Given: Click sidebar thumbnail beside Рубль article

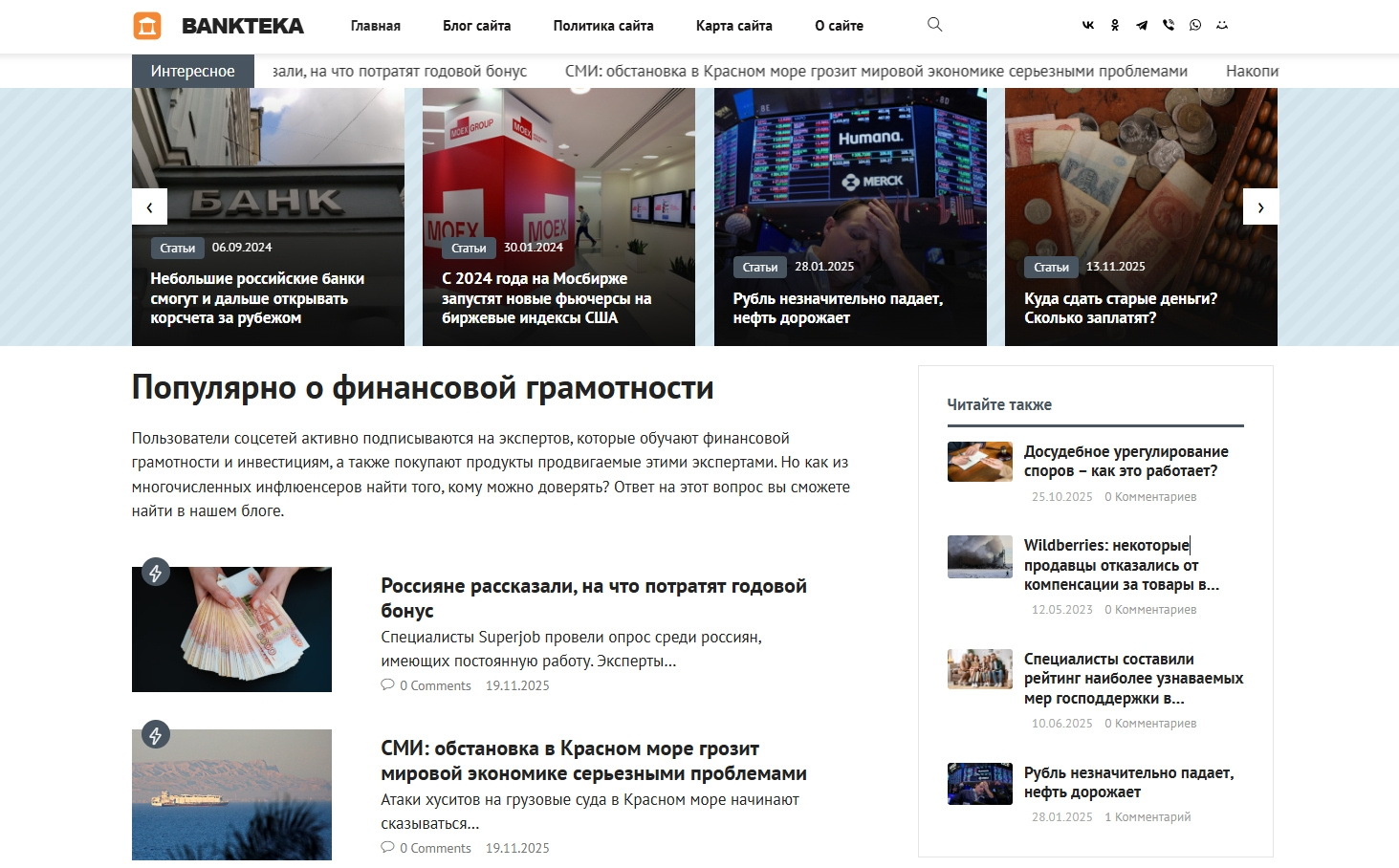Looking at the screenshot, I should (x=980, y=783).
